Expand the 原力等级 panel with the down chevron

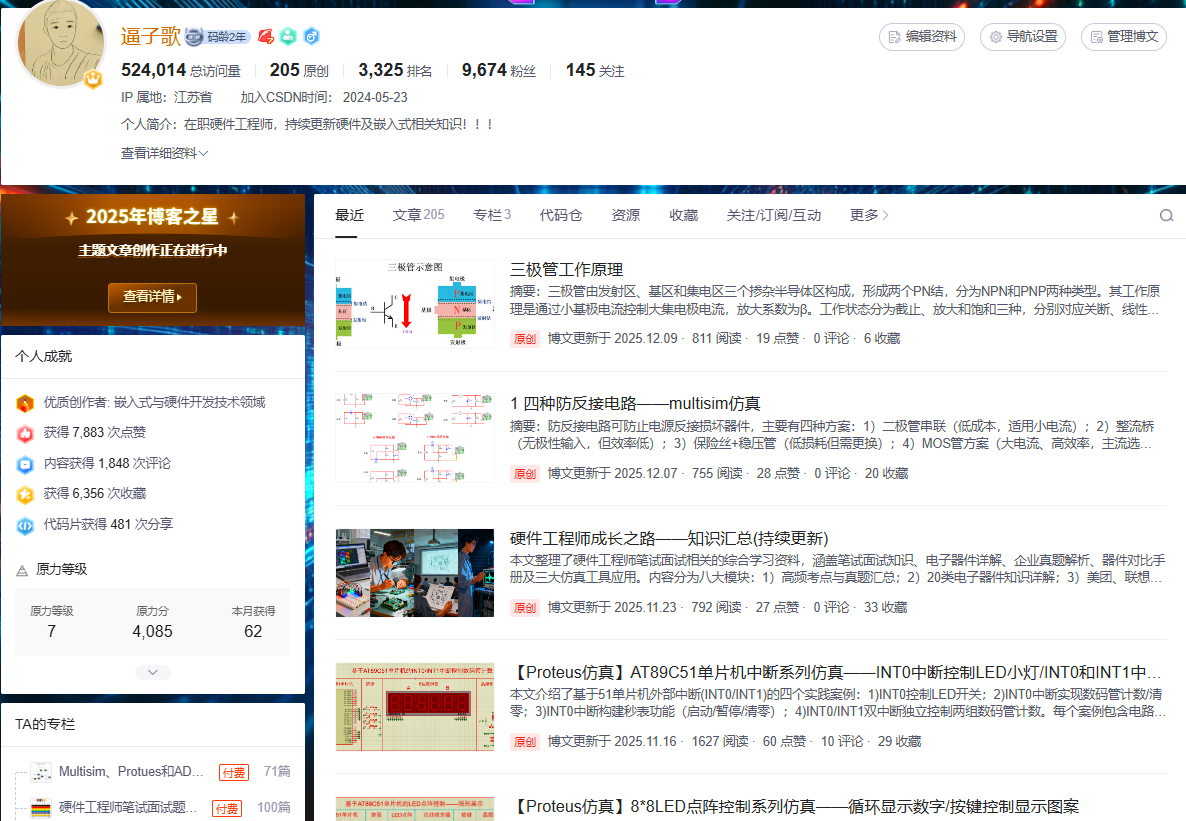tap(153, 672)
